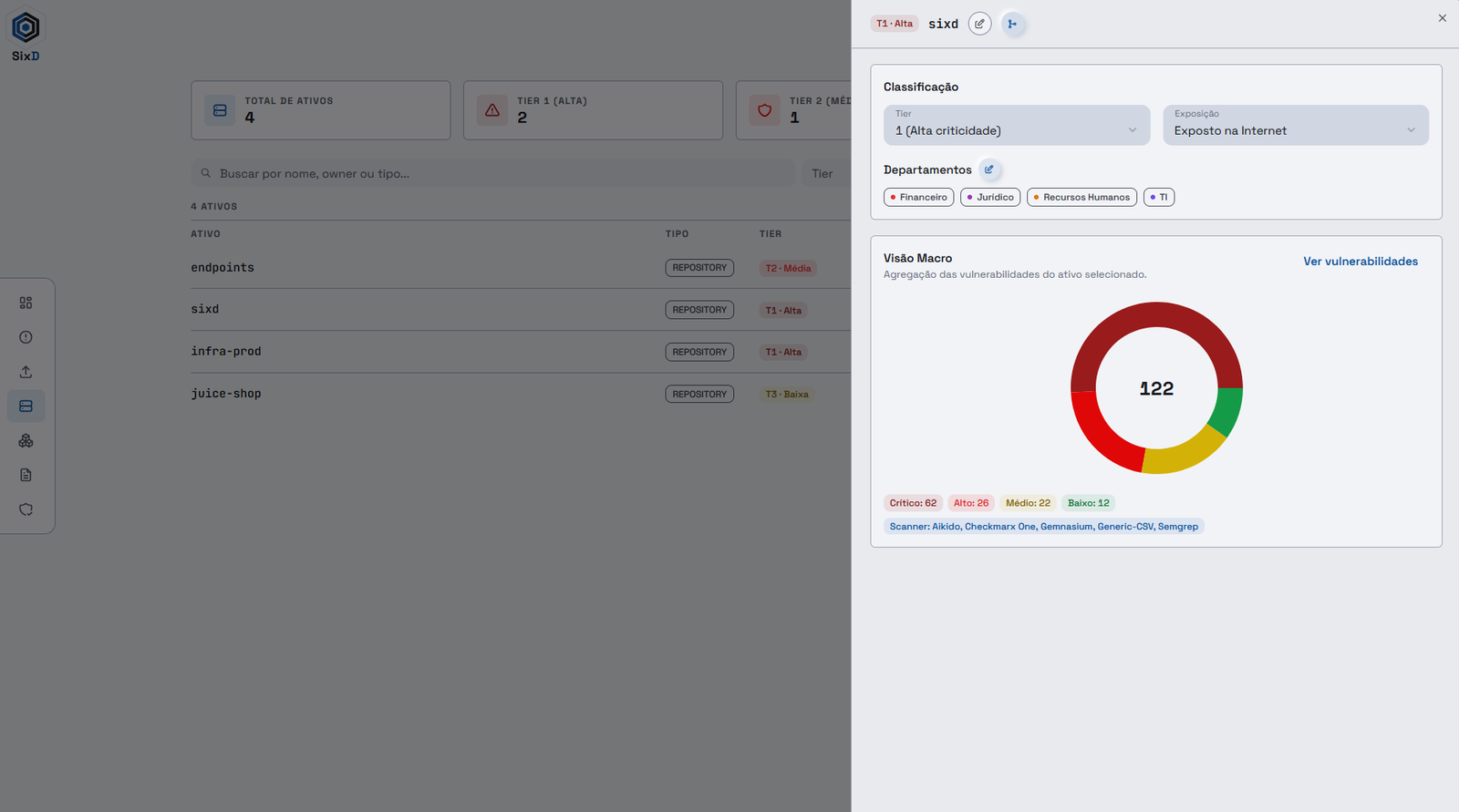Select the Baixo: 12 badge
1459x812 pixels.
(1089, 503)
